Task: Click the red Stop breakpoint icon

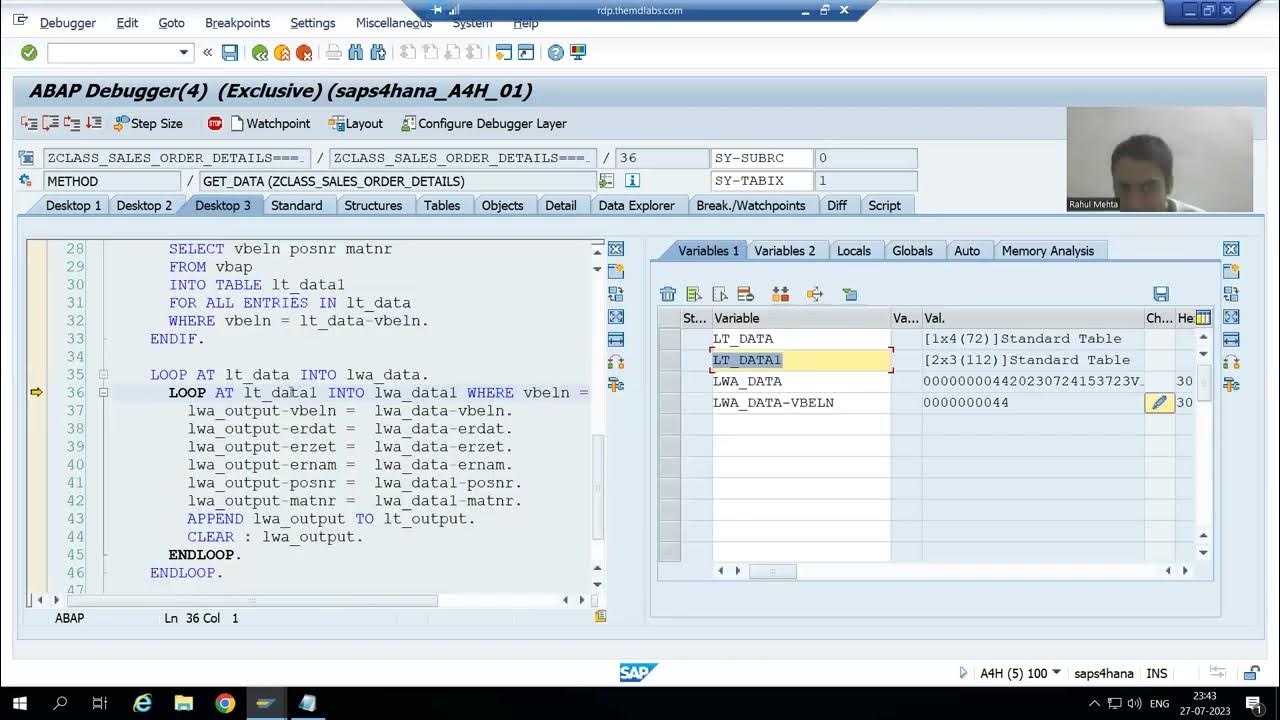Action: pos(215,123)
